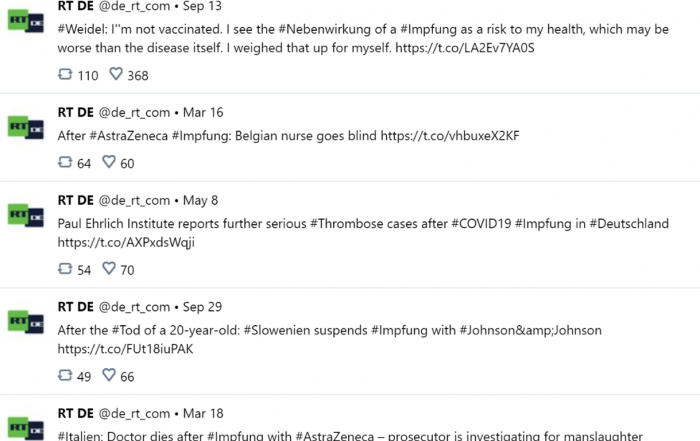Click retweet icon on Belgian nurse tweet
Screen dimensions: 700x441
click(65, 162)
